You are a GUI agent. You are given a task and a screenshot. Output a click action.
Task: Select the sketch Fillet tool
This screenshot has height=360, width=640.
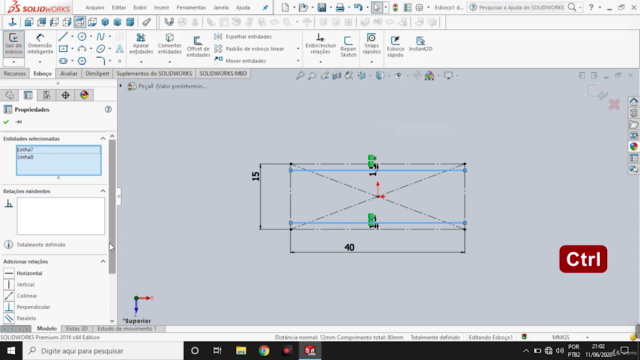(x=100, y=61)
